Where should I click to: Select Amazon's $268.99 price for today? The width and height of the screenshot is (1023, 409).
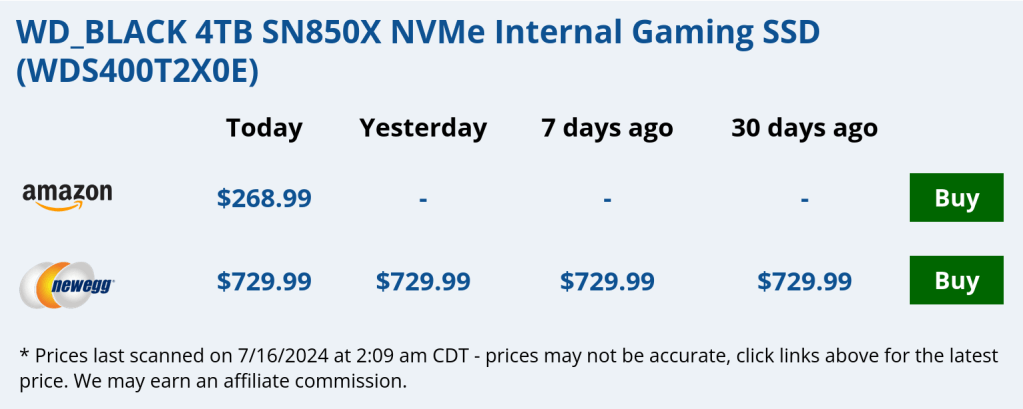[x=264, y=198]
